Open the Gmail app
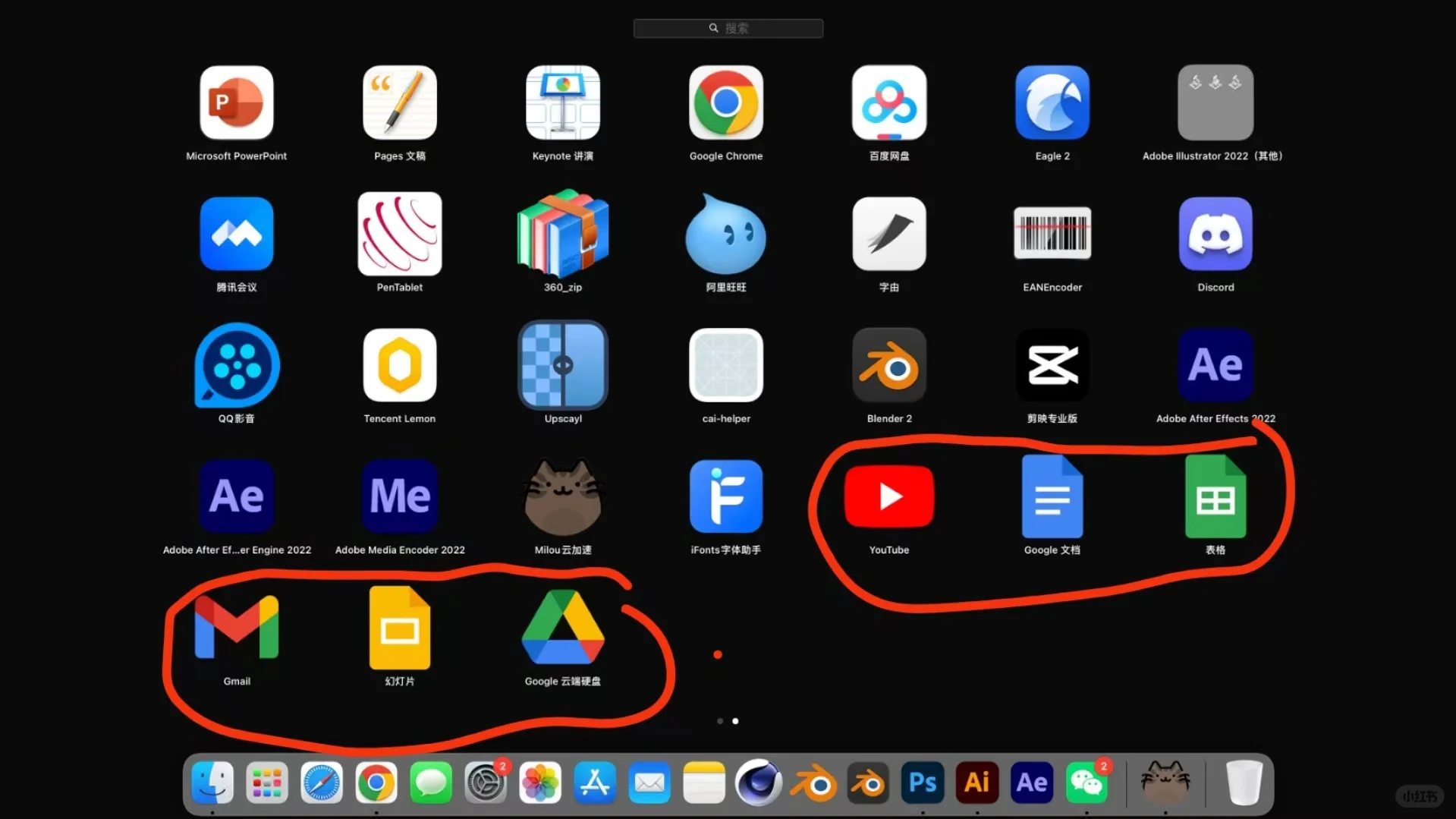Image resolution: width=1456 pixels, height=819 pixels. coord(237,628)
